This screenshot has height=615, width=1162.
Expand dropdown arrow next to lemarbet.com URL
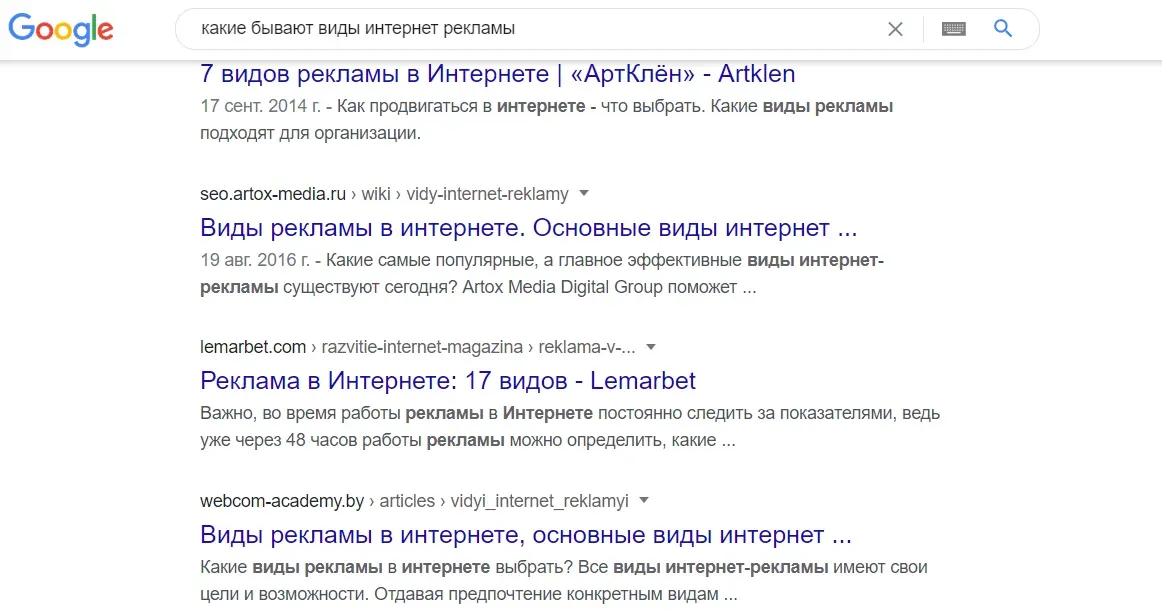click(x=651, y=347)
